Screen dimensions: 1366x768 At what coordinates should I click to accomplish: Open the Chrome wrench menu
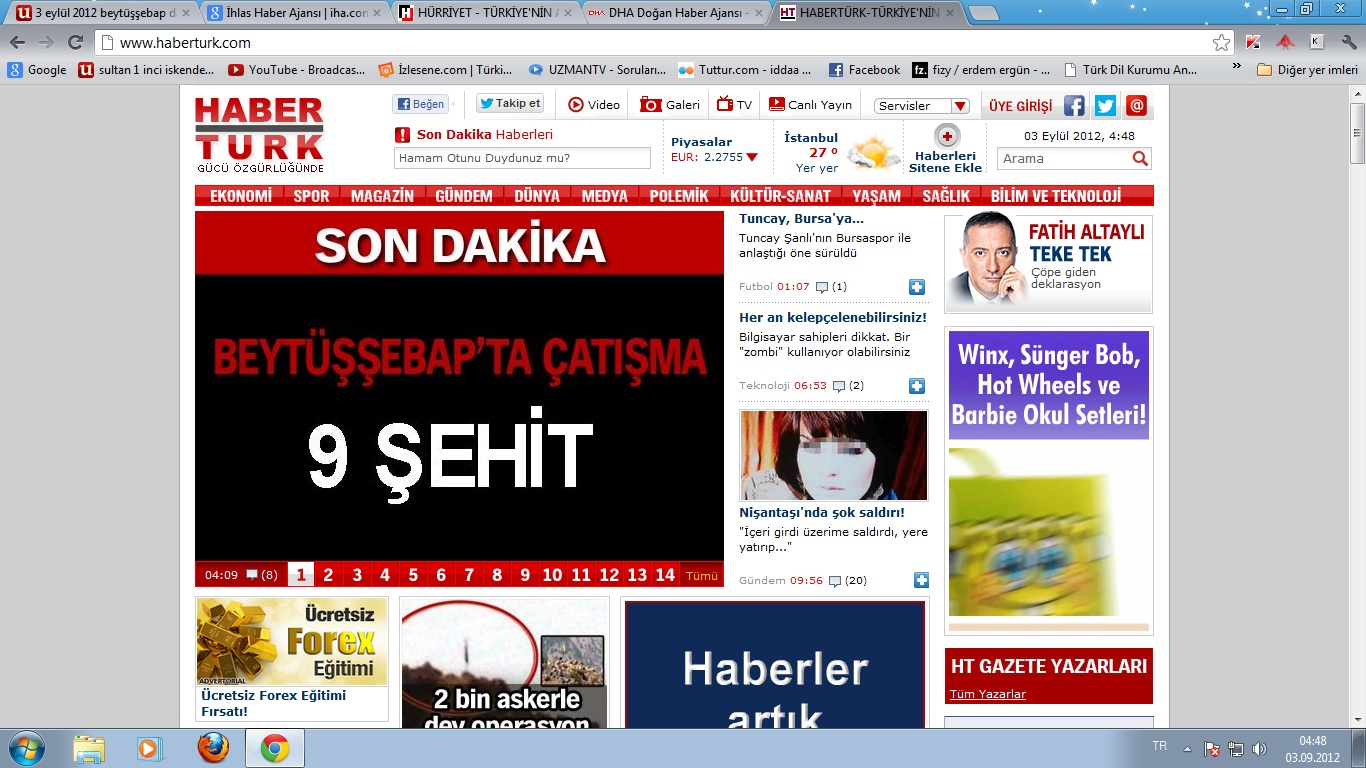[x=1348, y=42]
